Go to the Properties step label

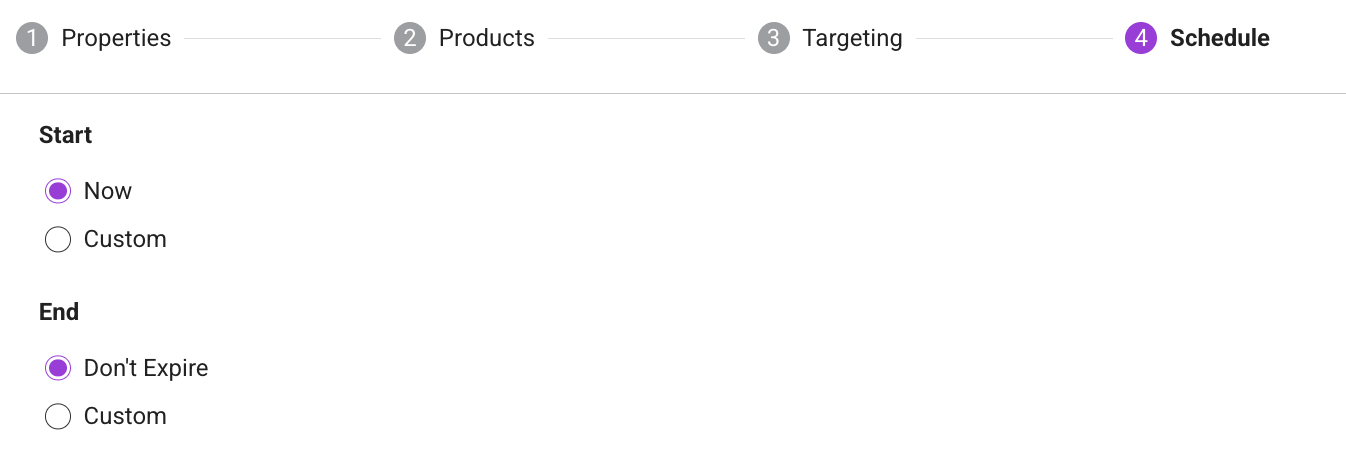(x=116, y=39)
